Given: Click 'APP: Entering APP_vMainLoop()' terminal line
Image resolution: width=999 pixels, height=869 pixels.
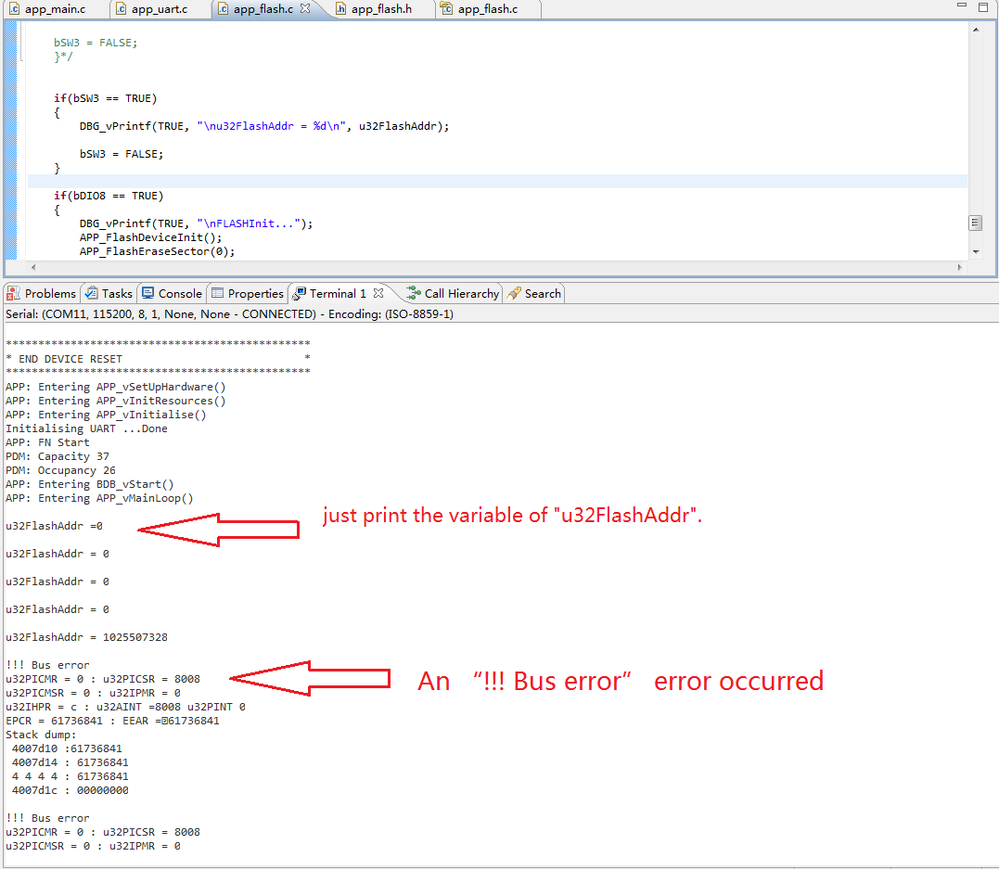Looking at the screenshot, I should click(99, 498).
